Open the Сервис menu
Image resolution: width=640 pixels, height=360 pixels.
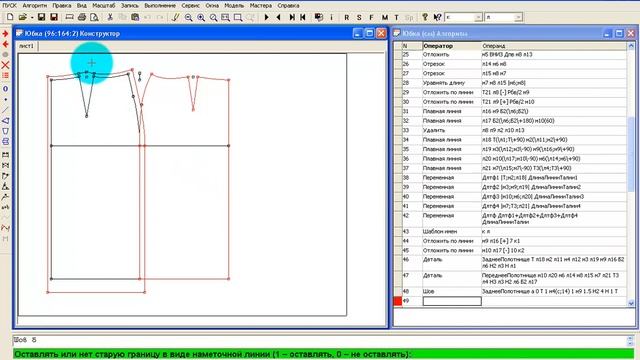click(190, 6)
